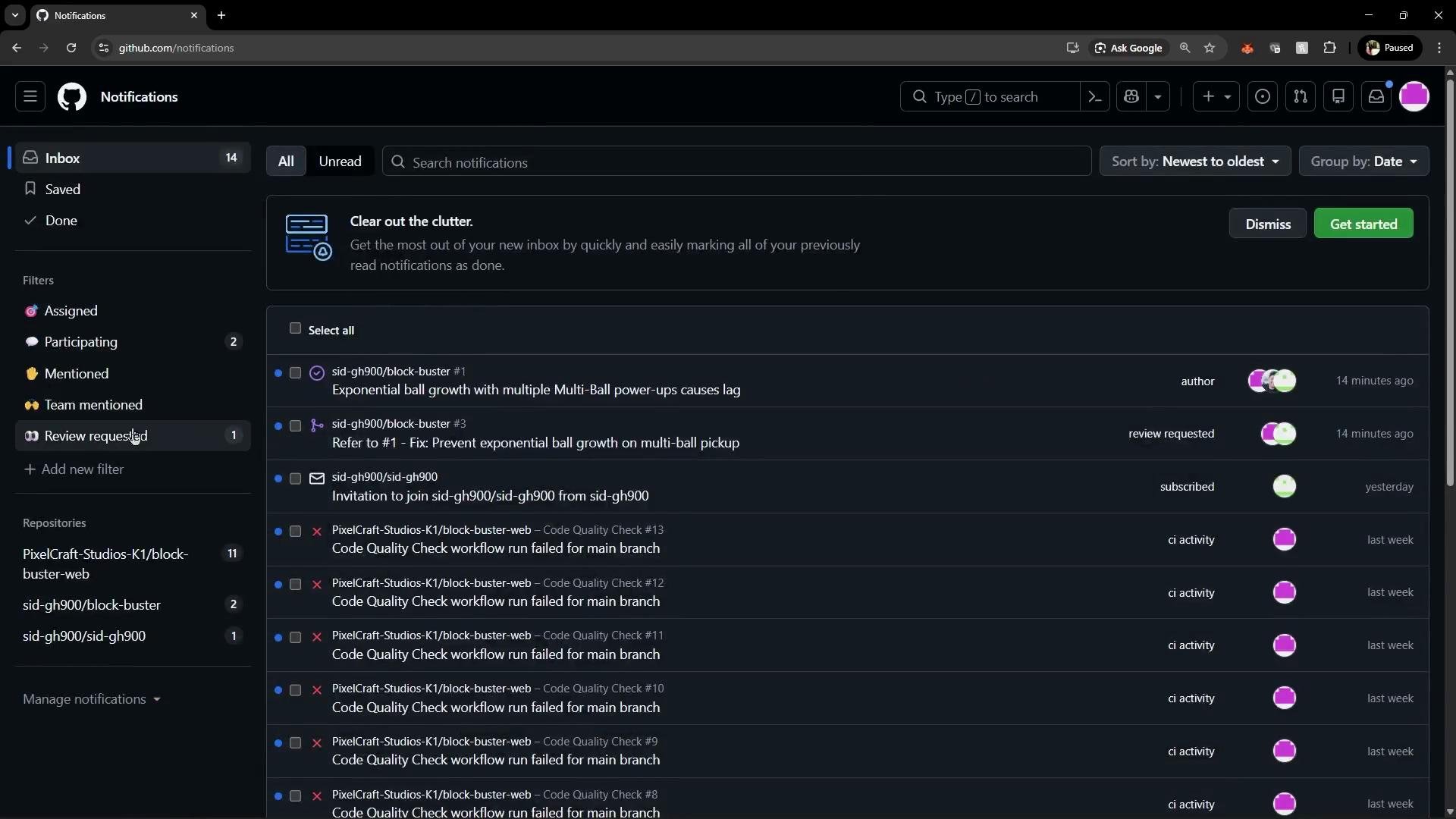
Task: Open the Sort by Newest to oldest dropdown
Action: [1195, 162]
